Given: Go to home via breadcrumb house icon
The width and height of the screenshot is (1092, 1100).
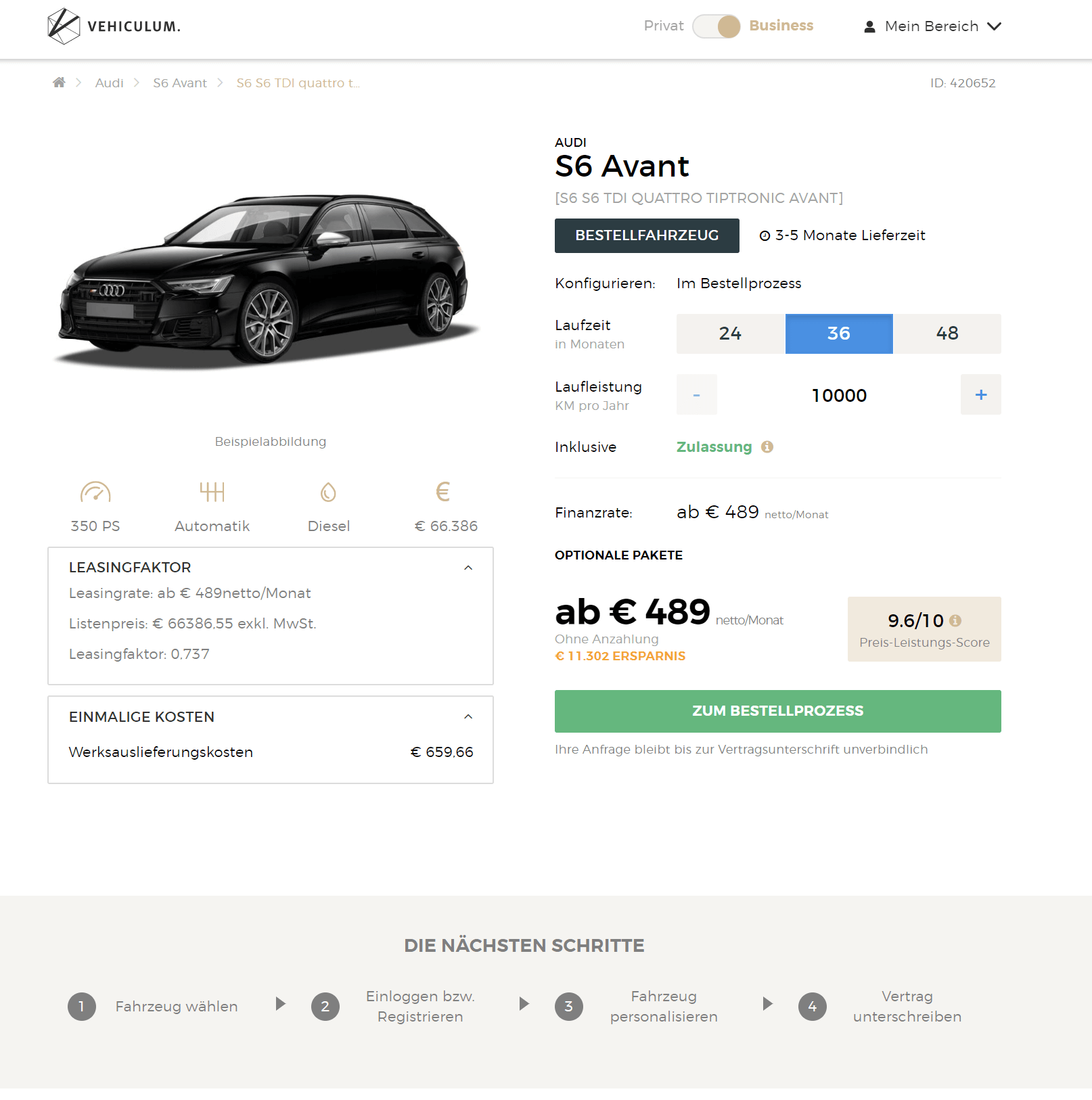Looking at the screenshot, I should click(x=60, y=83).
